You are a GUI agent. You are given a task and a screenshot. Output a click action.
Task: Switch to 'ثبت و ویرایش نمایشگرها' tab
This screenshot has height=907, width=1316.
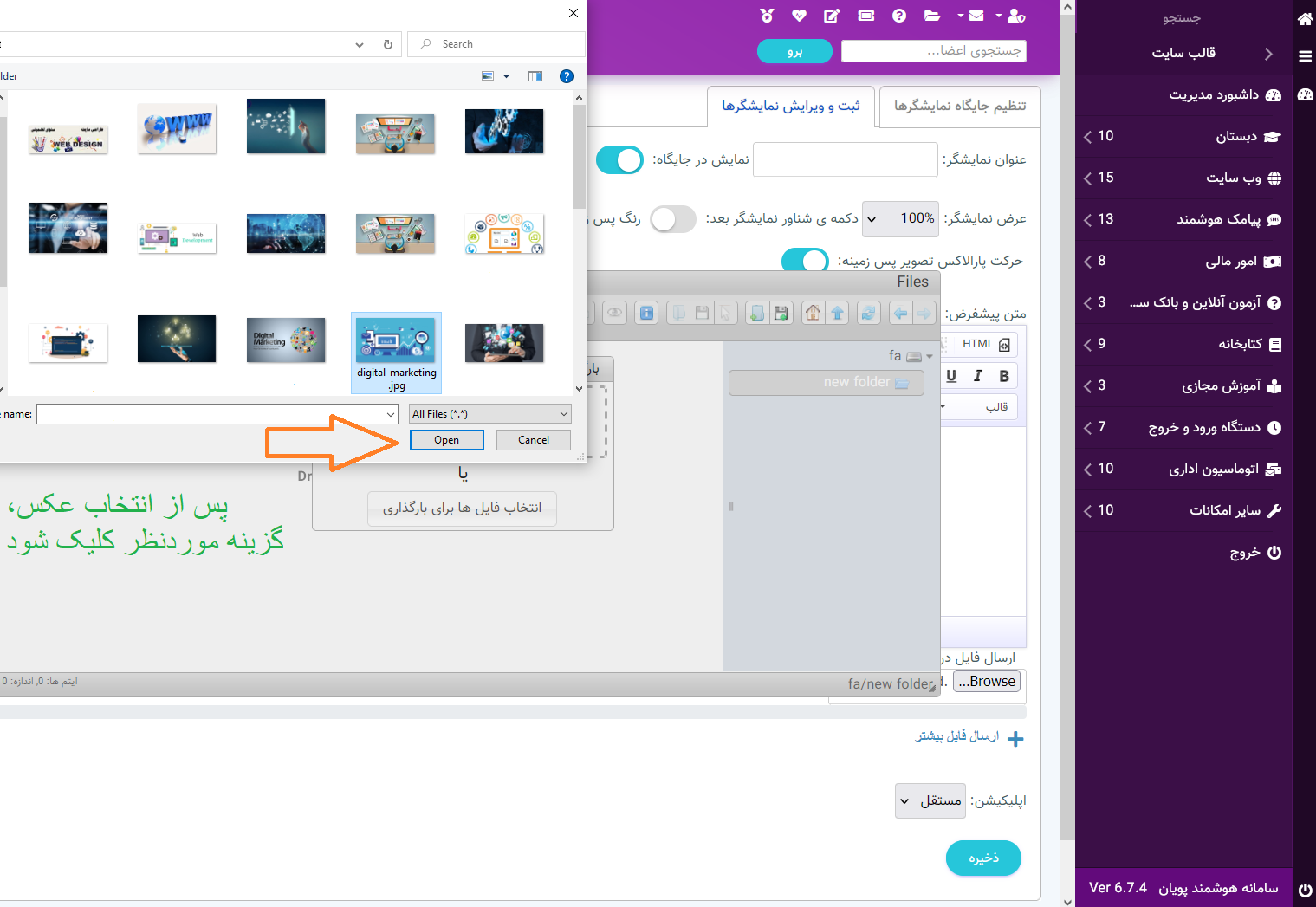tap(791, 107)
